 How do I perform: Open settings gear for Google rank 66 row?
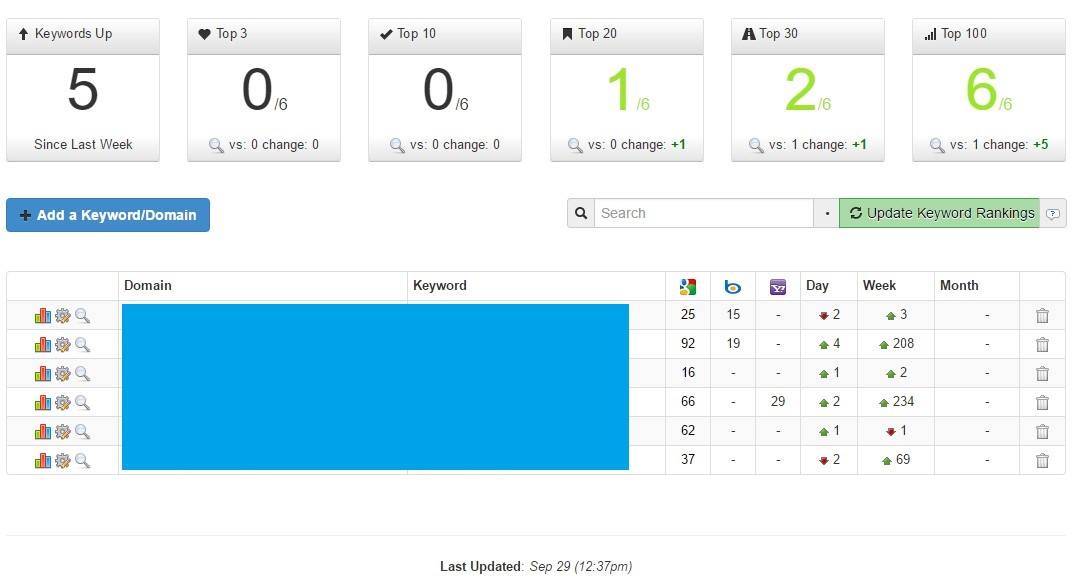click(62, 402)
